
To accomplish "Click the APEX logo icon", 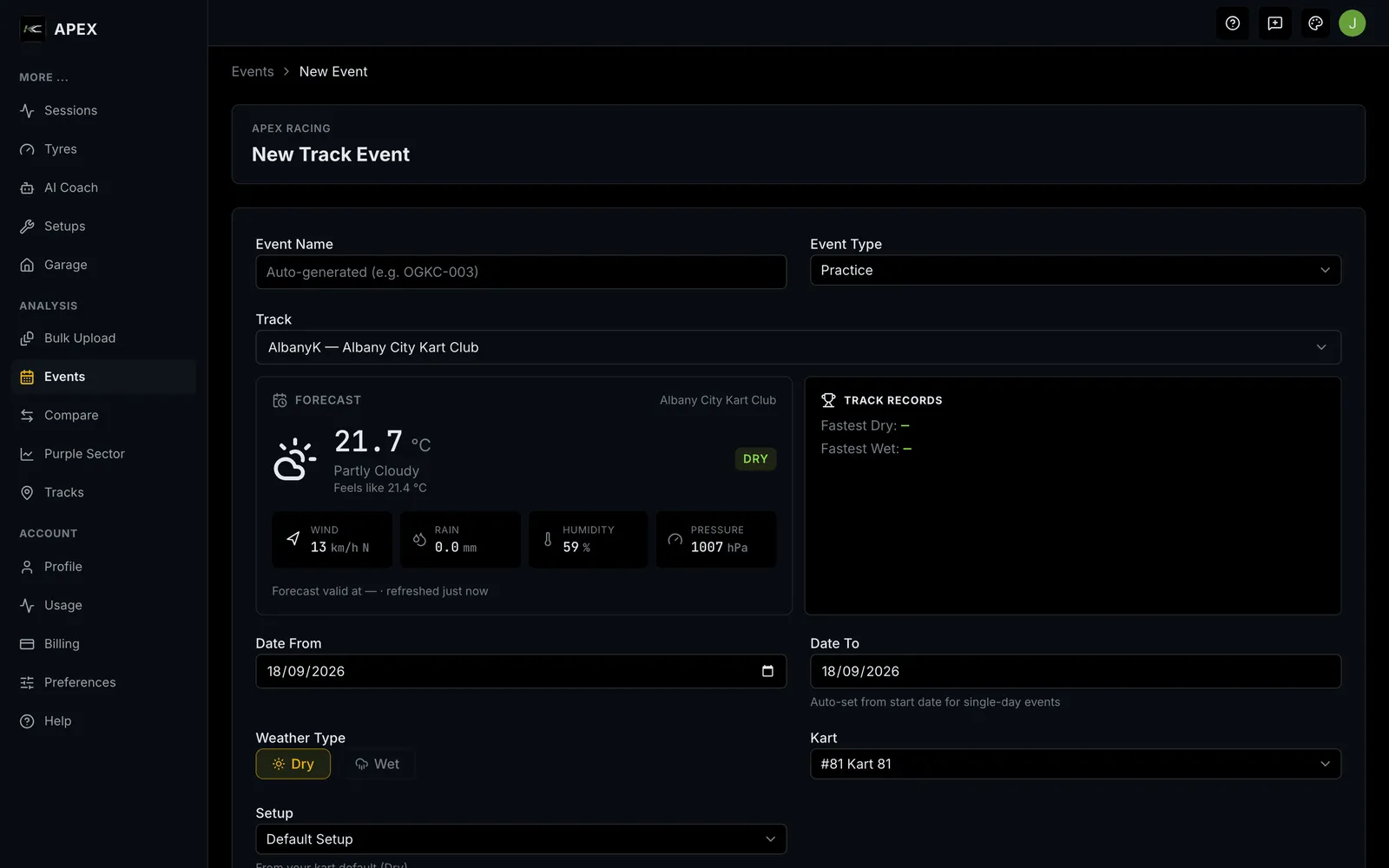I will click(32, 29).
